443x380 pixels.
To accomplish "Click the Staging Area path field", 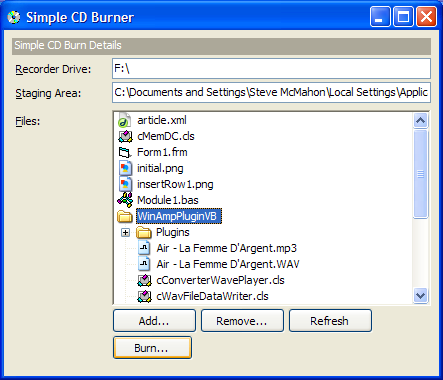I will click(271, 92).
